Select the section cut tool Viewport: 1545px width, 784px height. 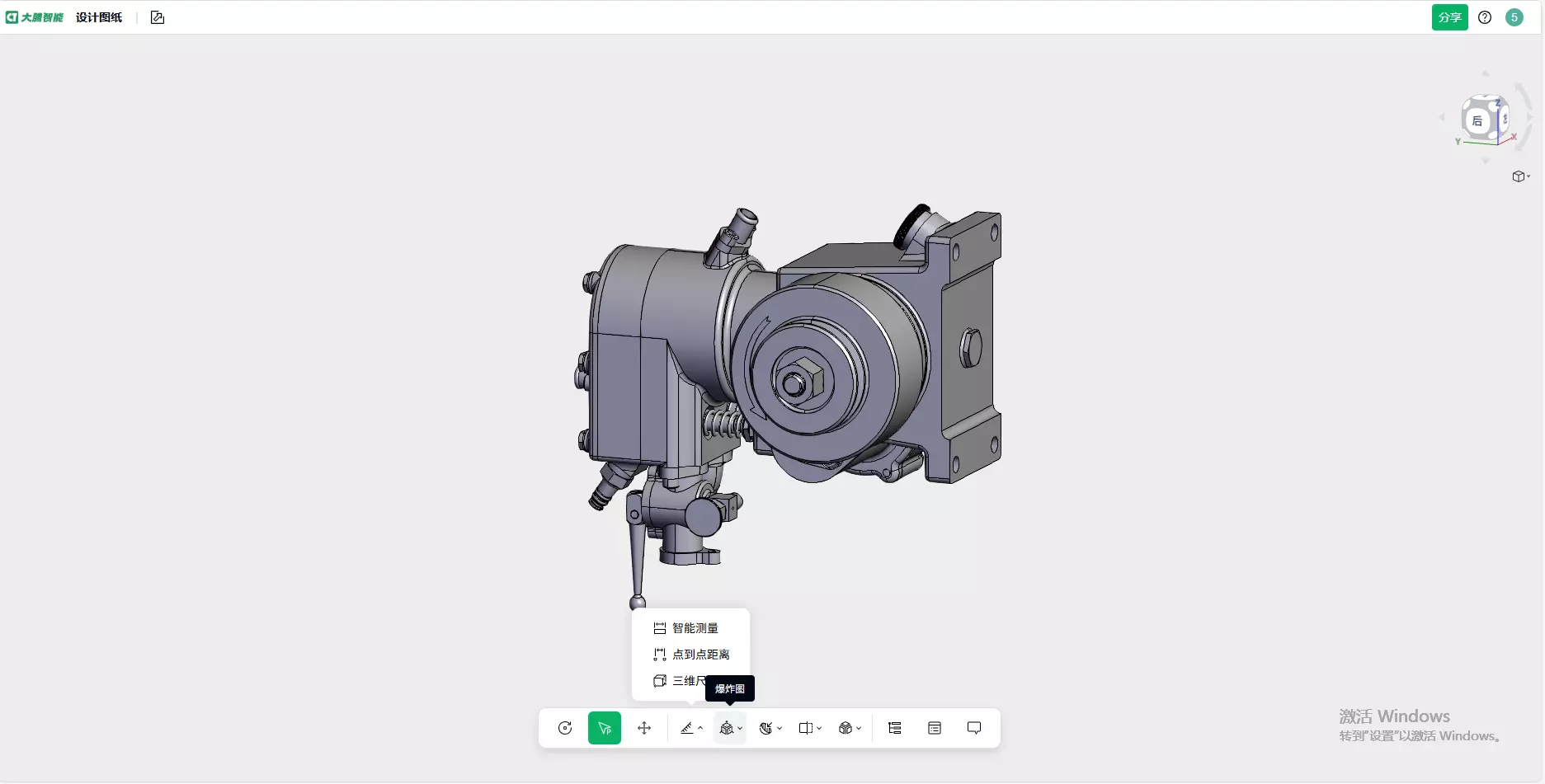[806, 728]
